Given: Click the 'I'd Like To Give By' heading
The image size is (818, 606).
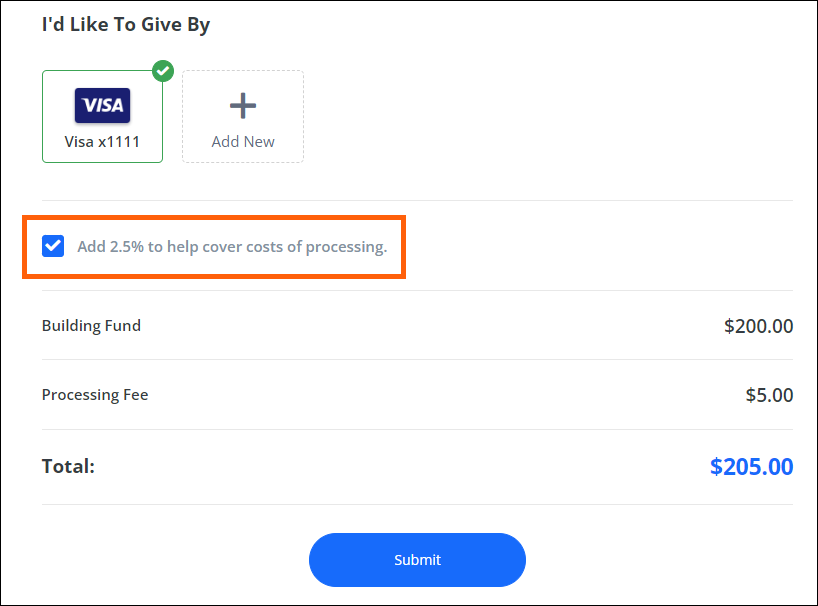Looking at the screenshot, I should (126, 25).
